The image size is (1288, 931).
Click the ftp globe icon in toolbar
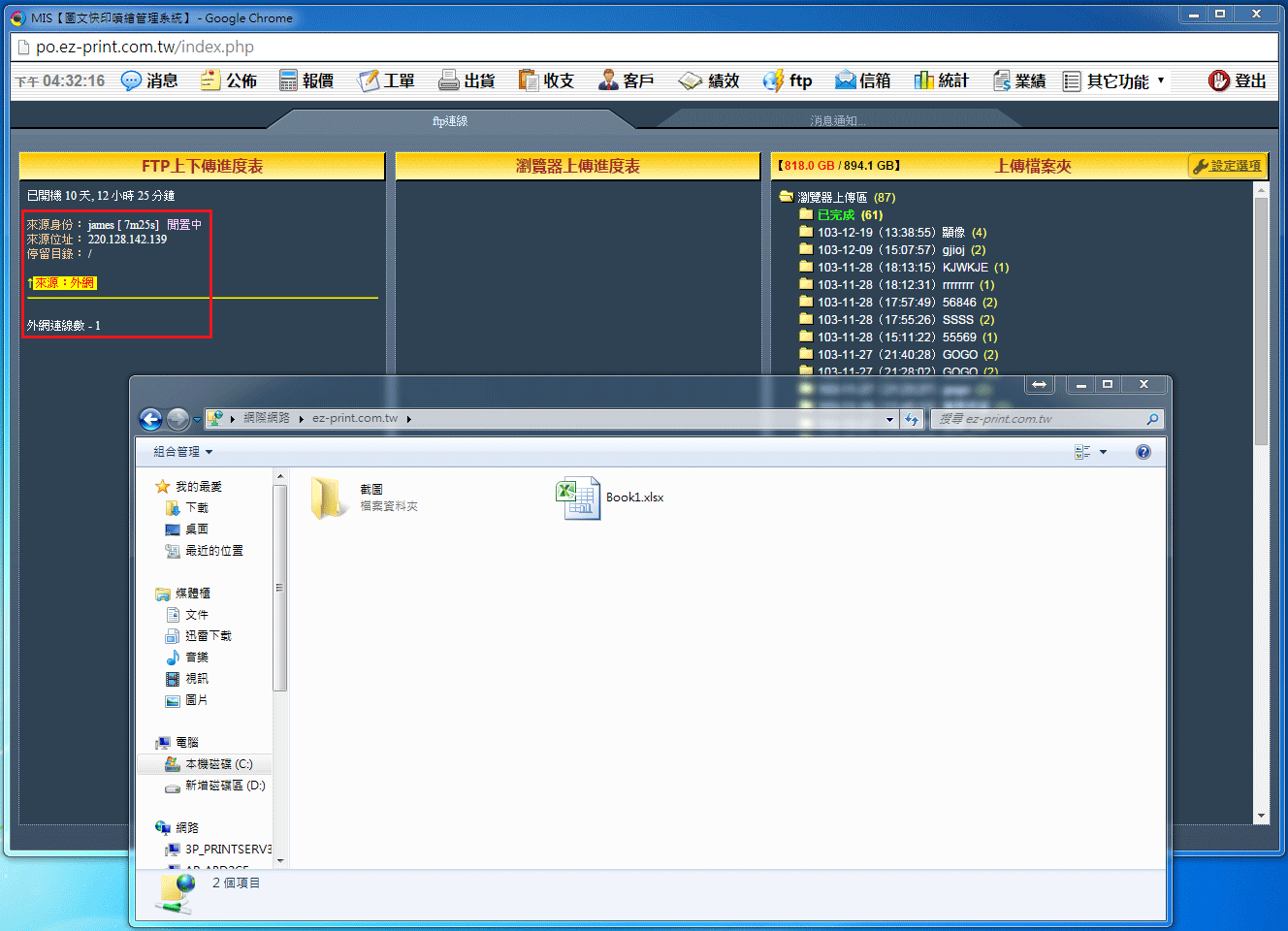click(773, 80)
